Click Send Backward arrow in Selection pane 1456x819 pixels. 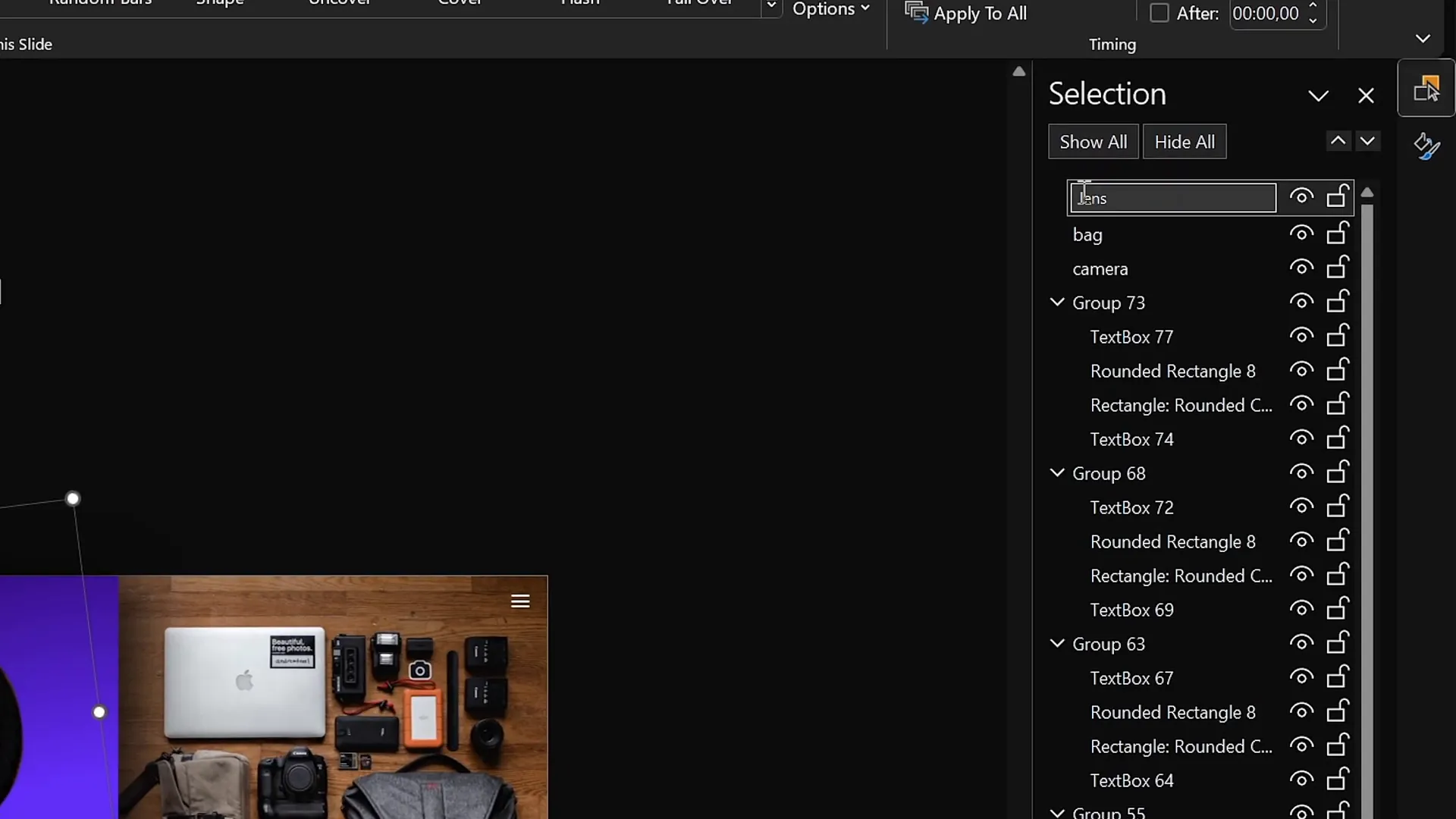click(1367, 141)
